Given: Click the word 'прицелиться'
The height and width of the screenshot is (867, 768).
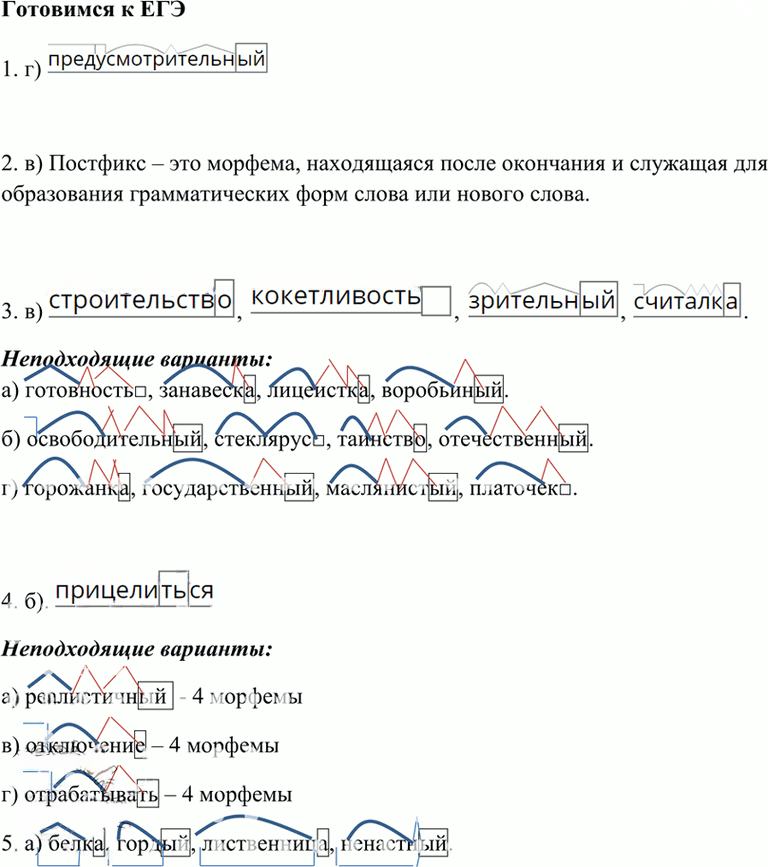Looking at the screenshot, I should pos(134,591).
